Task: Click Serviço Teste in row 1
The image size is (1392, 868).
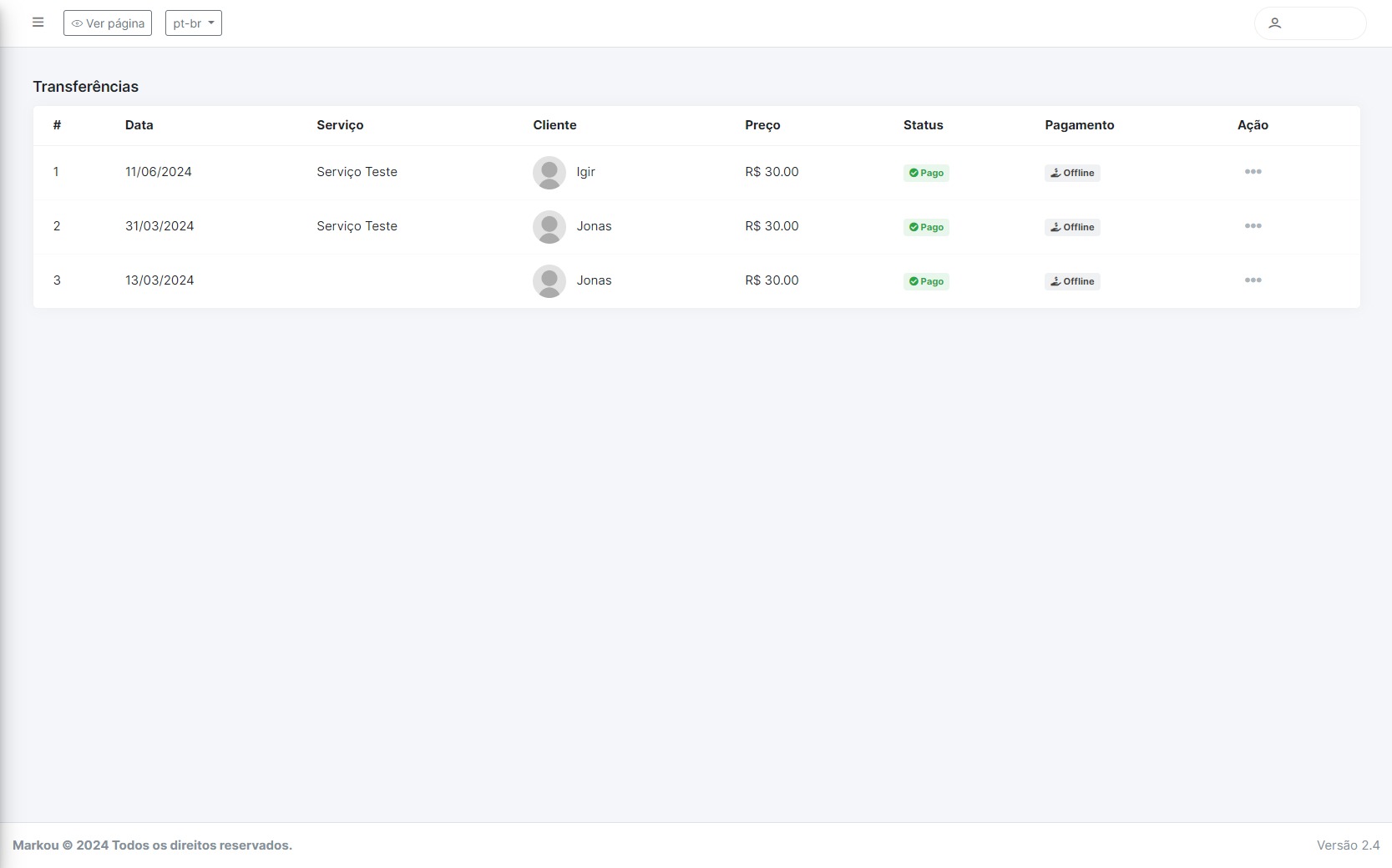Action: [x=357, y=172]
